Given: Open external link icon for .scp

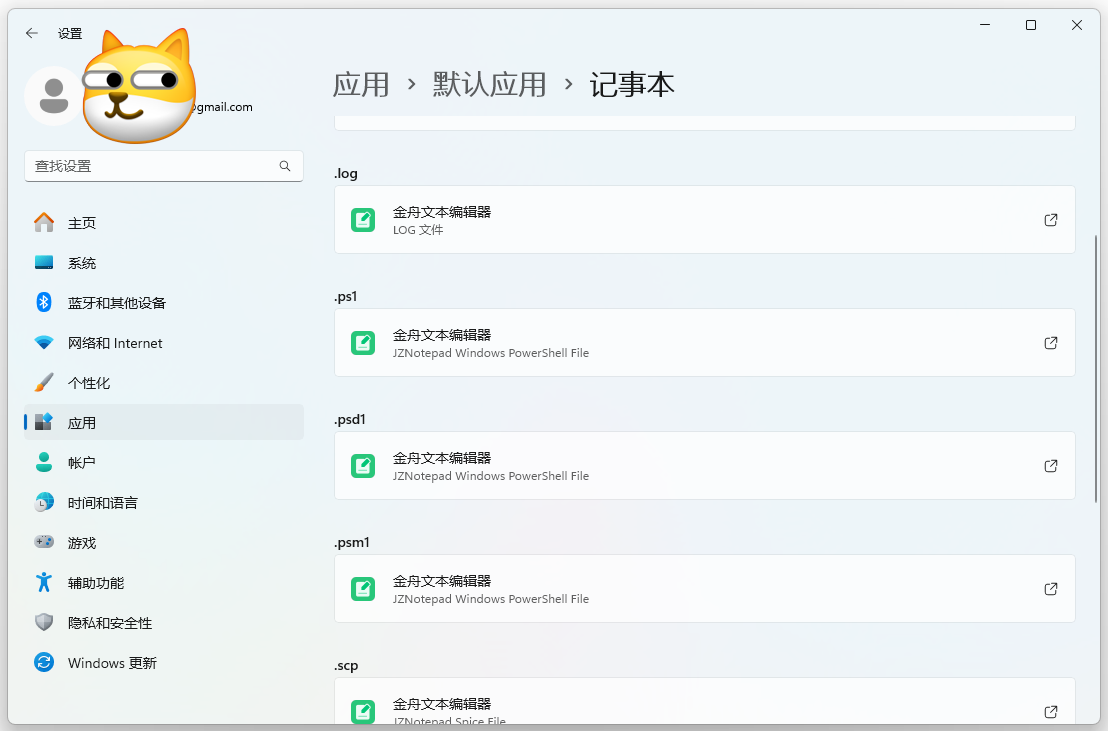Looking at the screenshot, I should click(1051, 711).
